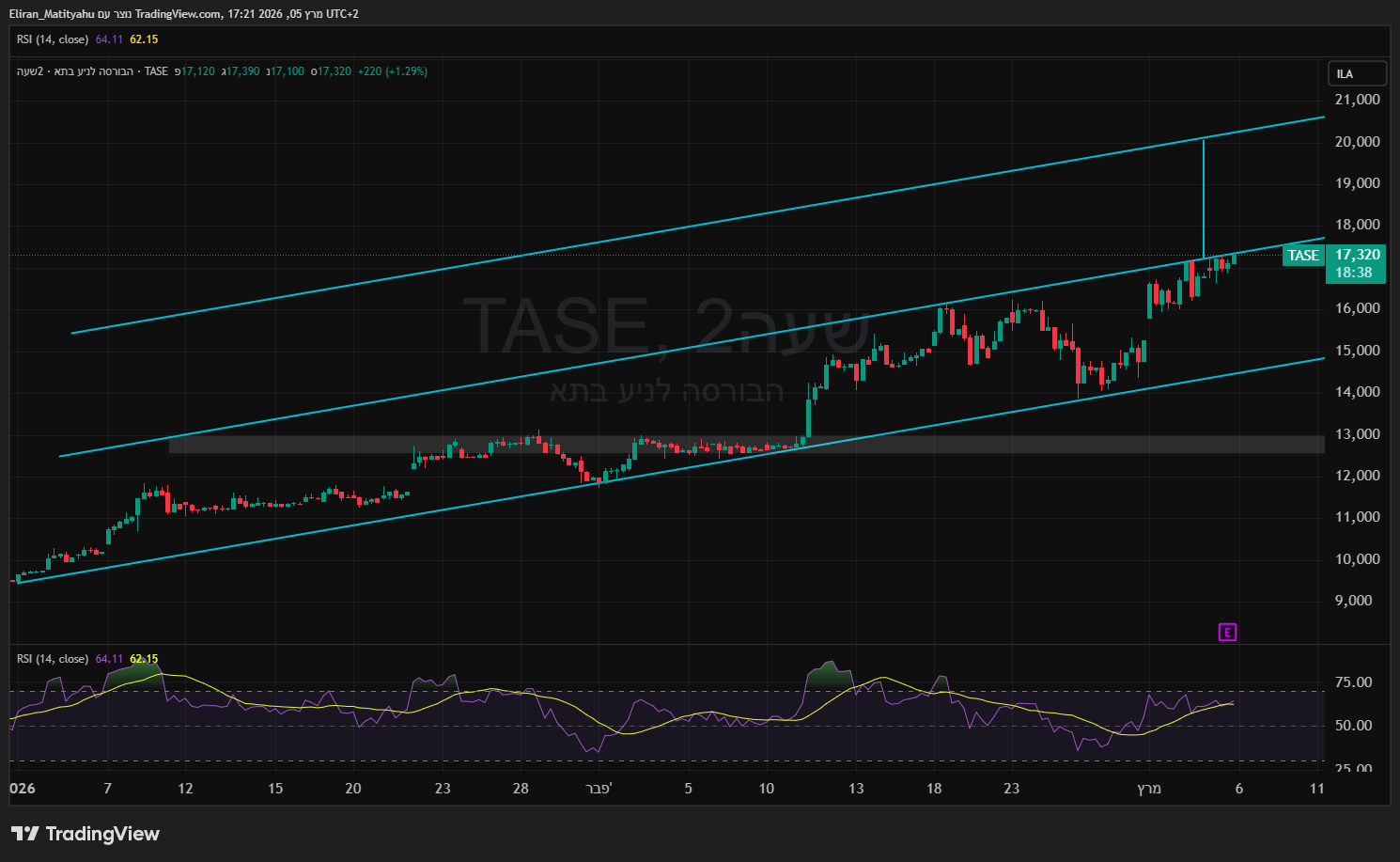The height and width of the screenshot is (862, 1400).
Task: Select the vertical cyan measurement line
Action: 1204,198
